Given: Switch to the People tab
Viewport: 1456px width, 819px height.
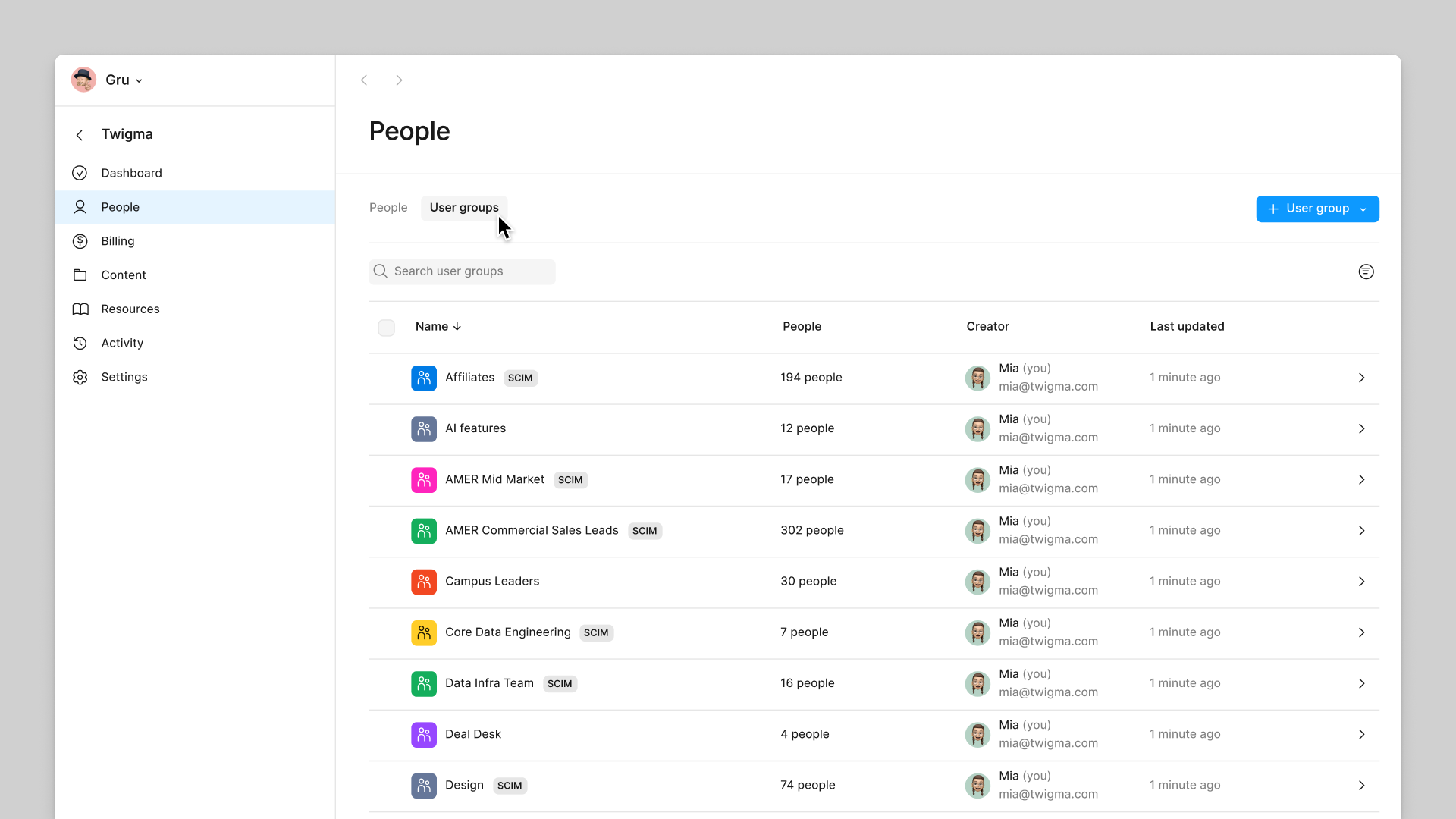Looking at the screenshot, I should (388, 207).
